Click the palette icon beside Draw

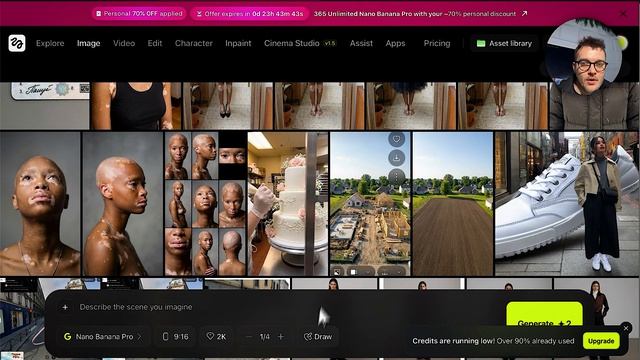coord(308,337)
